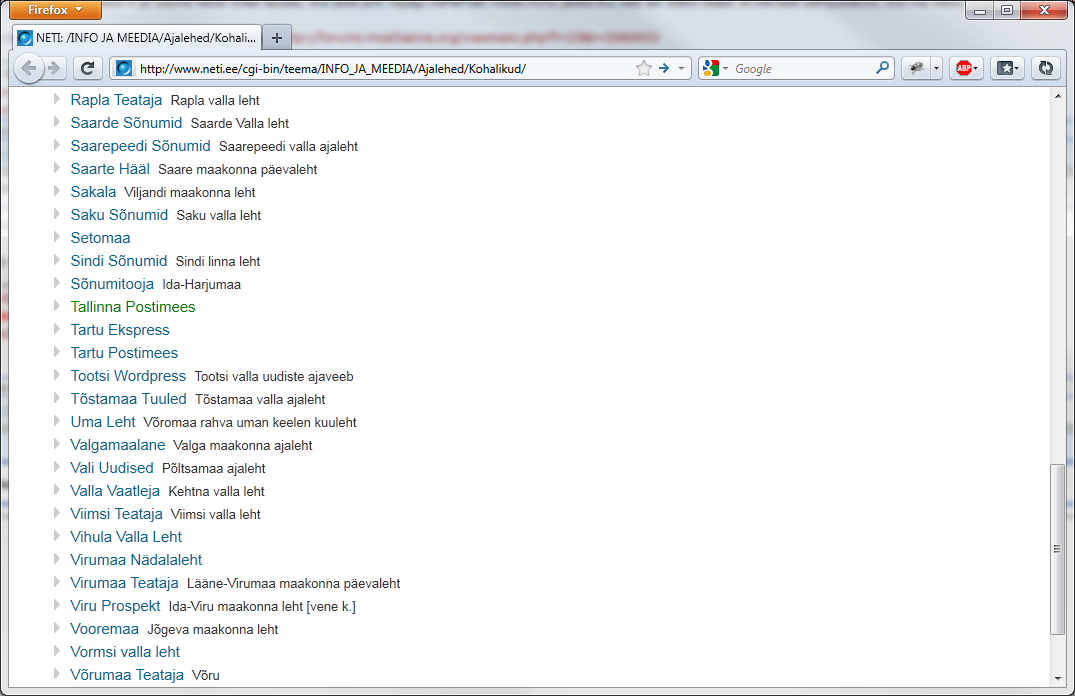Go forward to the next page
This screenshot has height=696, width=1075.
point(54,68)
